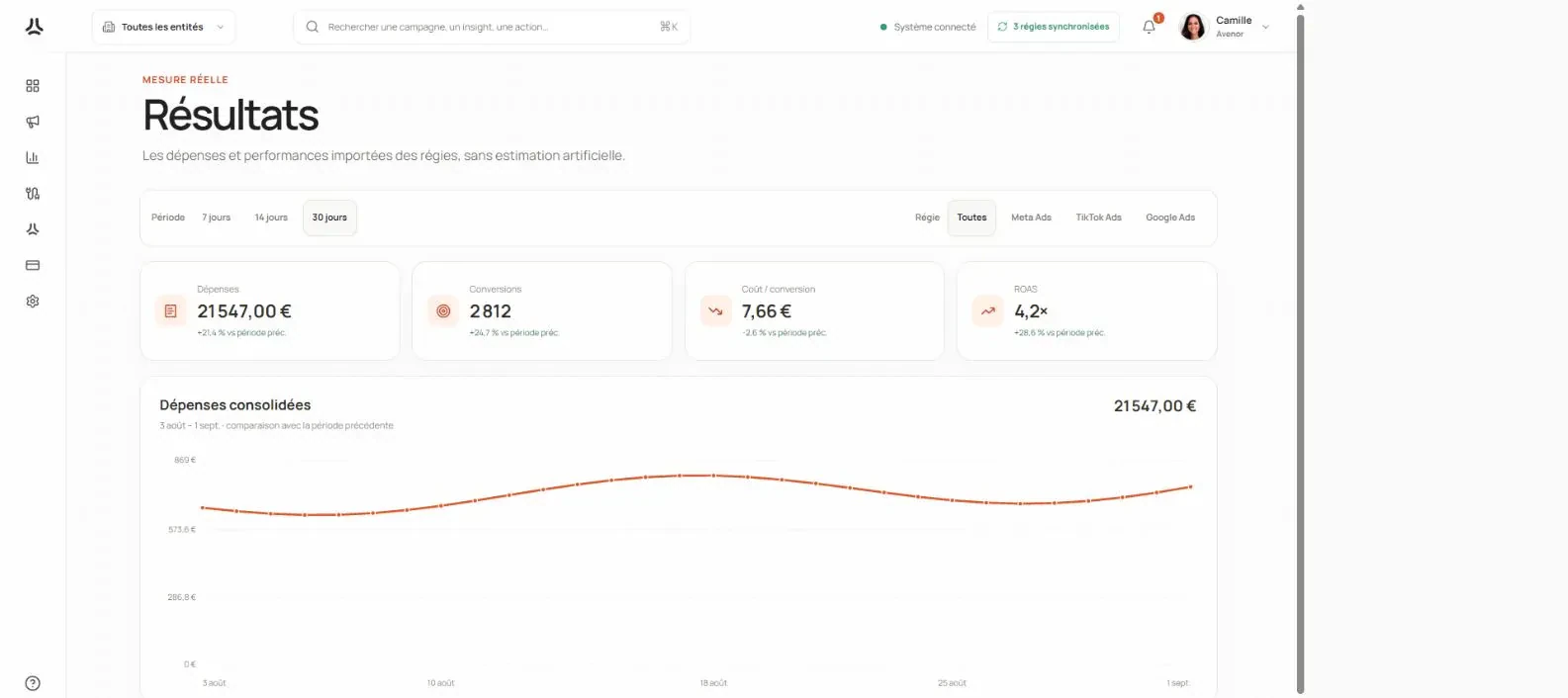The height and width of the screenshot is (698, 1568).
Task: Open the notifications bell icon
Action: [1149, 27]
